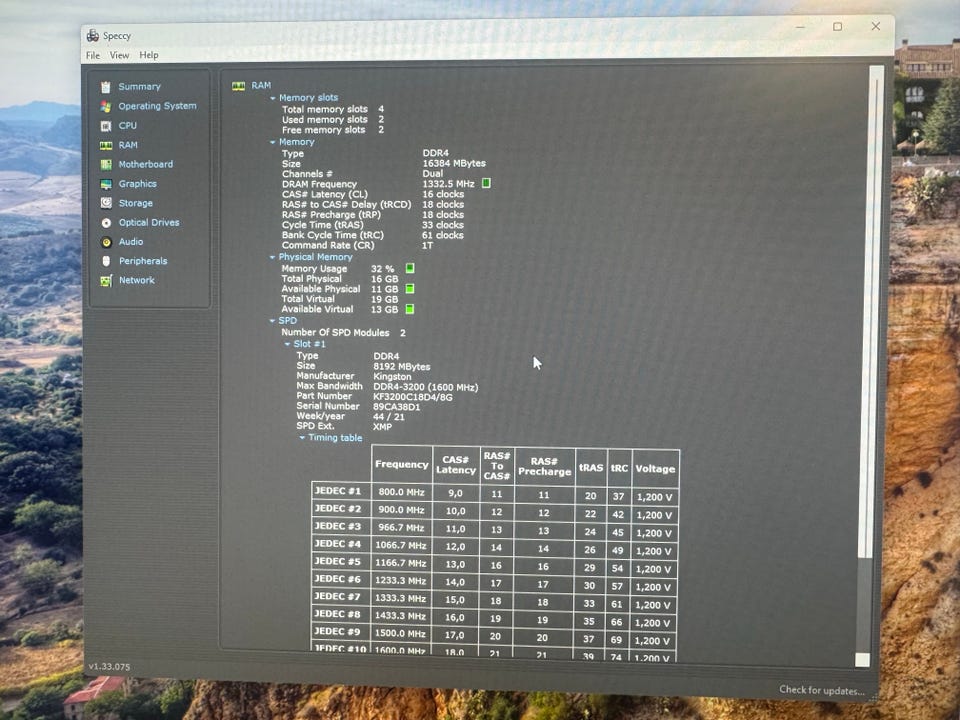Click the Frequency column header
Image resolution: width=960 pixels, height=720 pixels.
[402, 465]
